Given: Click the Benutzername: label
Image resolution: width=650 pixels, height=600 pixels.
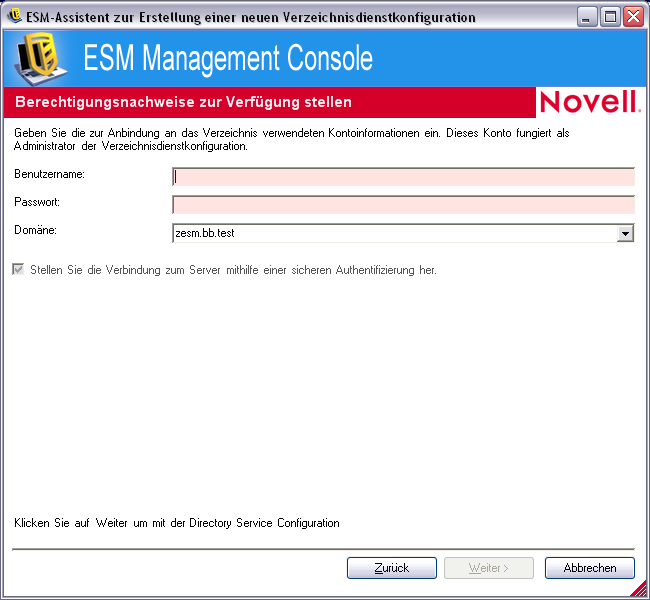Looking at the screenshot, I should (49, 174).
